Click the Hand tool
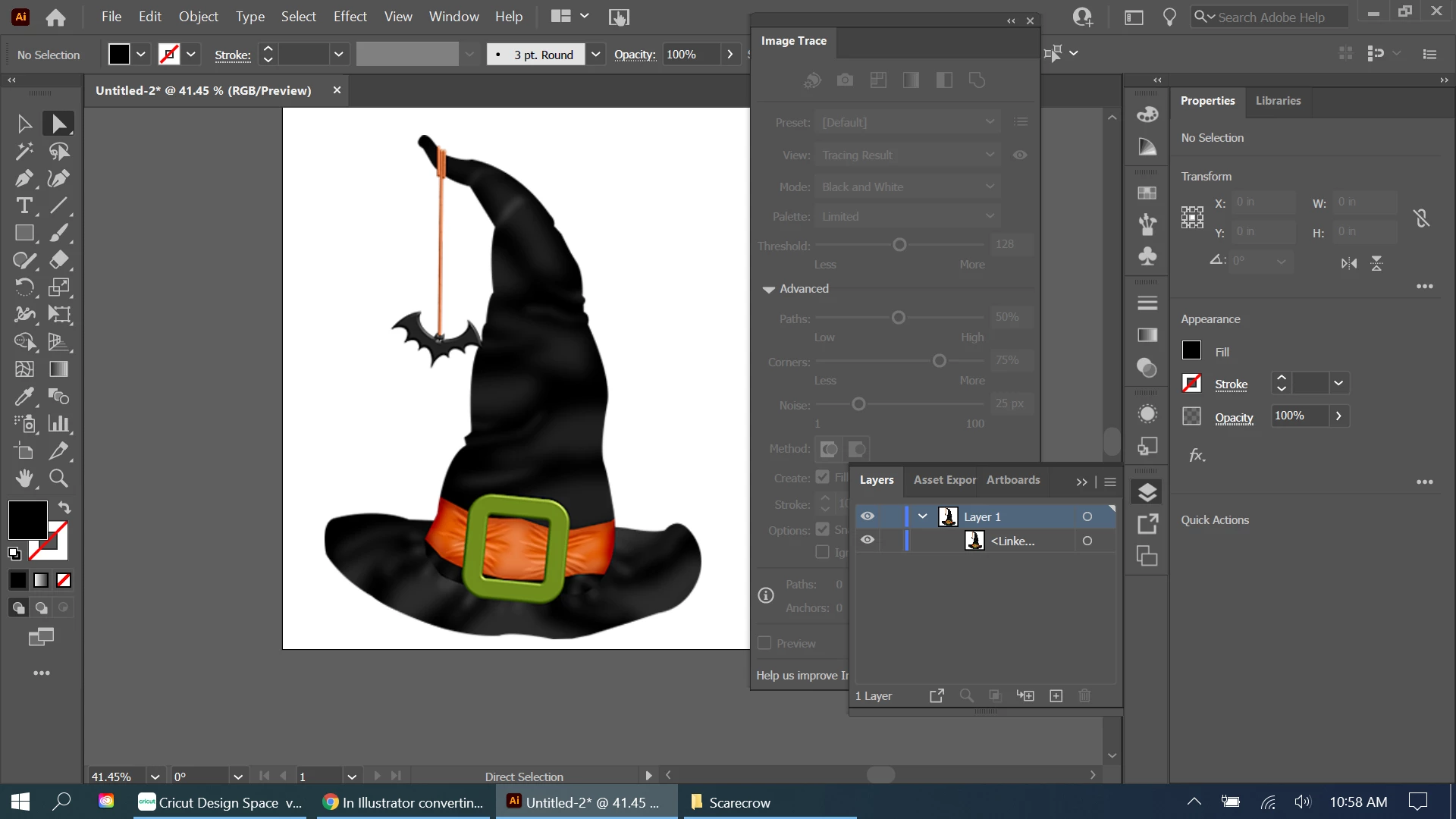 click(24, 479)
